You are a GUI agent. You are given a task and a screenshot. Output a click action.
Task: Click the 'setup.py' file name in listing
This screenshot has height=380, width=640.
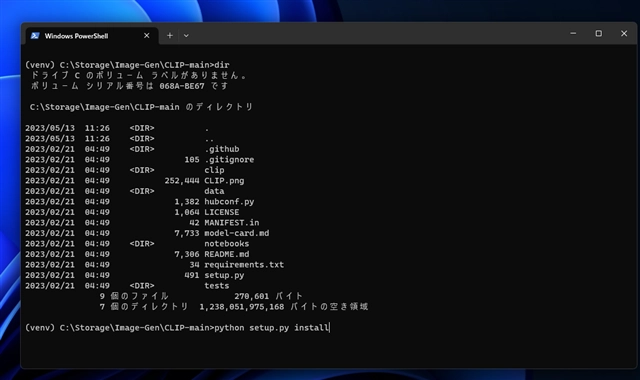pos(224,275)
